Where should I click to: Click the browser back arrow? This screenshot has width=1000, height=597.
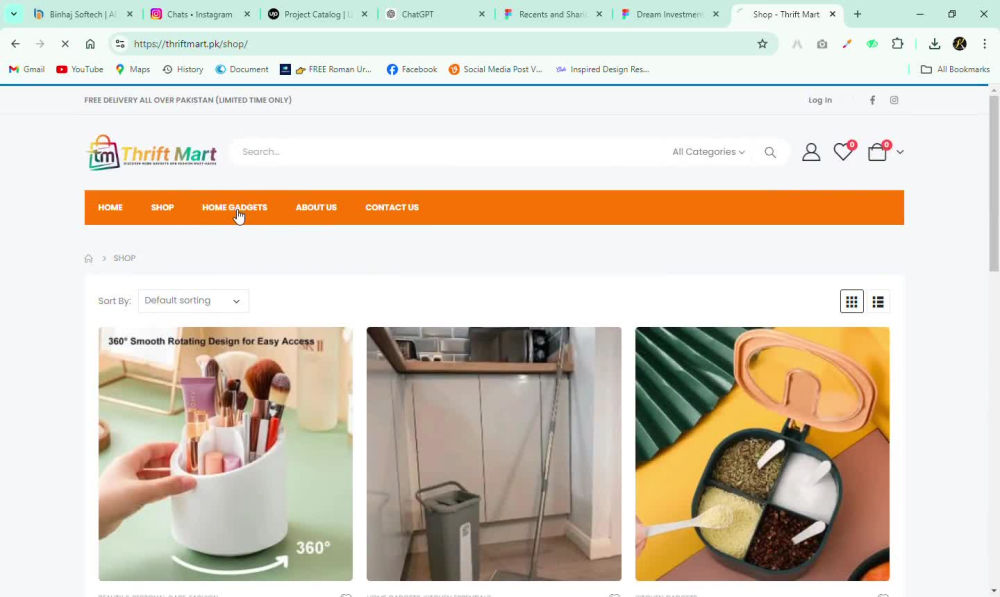(x=15, y=44)
